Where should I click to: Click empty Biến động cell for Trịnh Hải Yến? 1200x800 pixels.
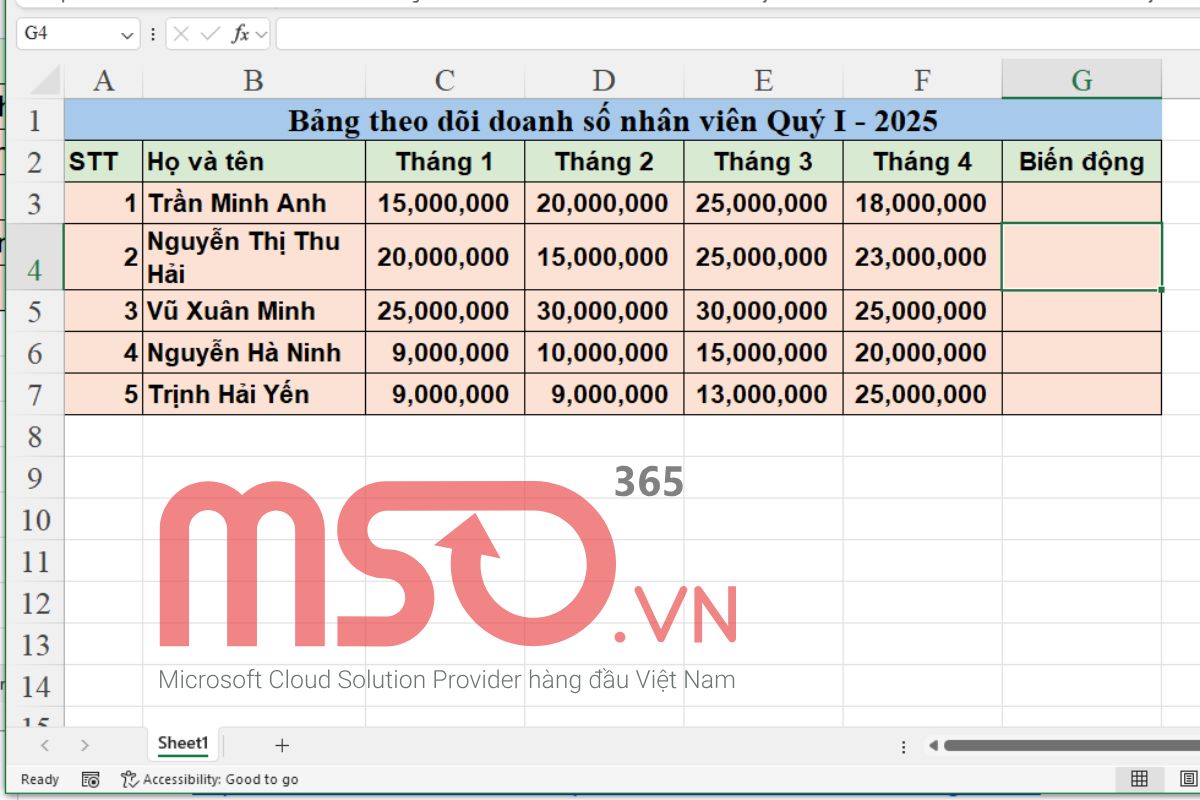(x=1082, y=394)
